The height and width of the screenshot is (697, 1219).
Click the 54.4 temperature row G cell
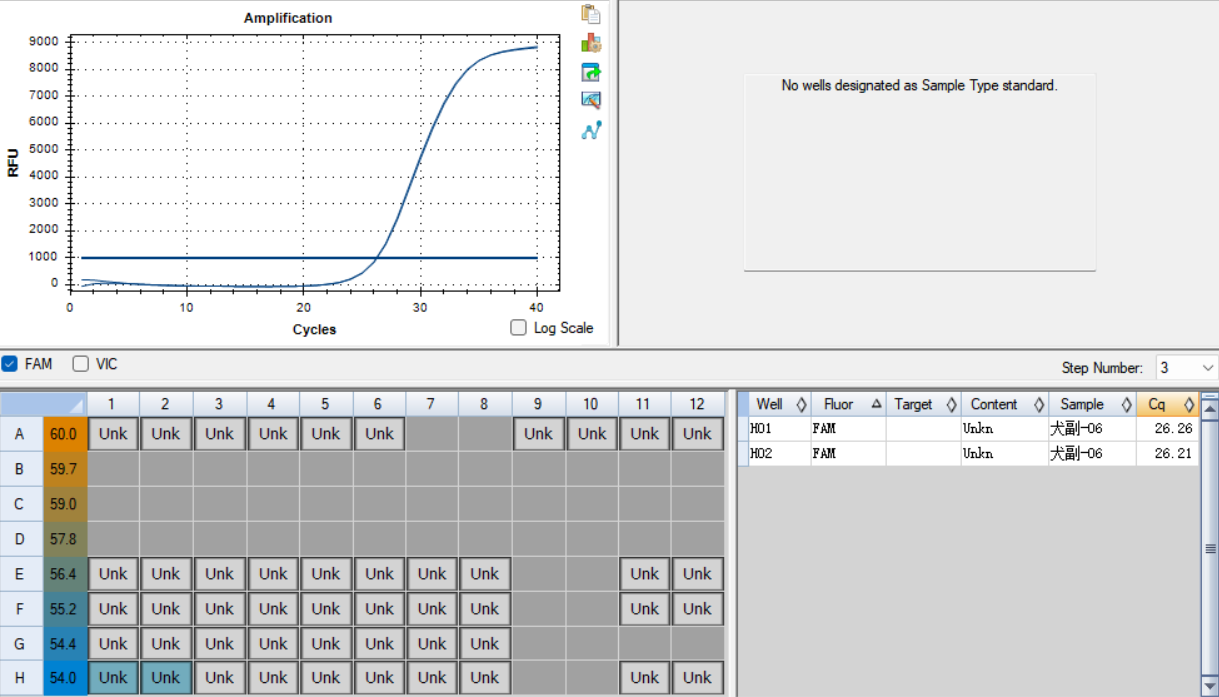[64, 644]
